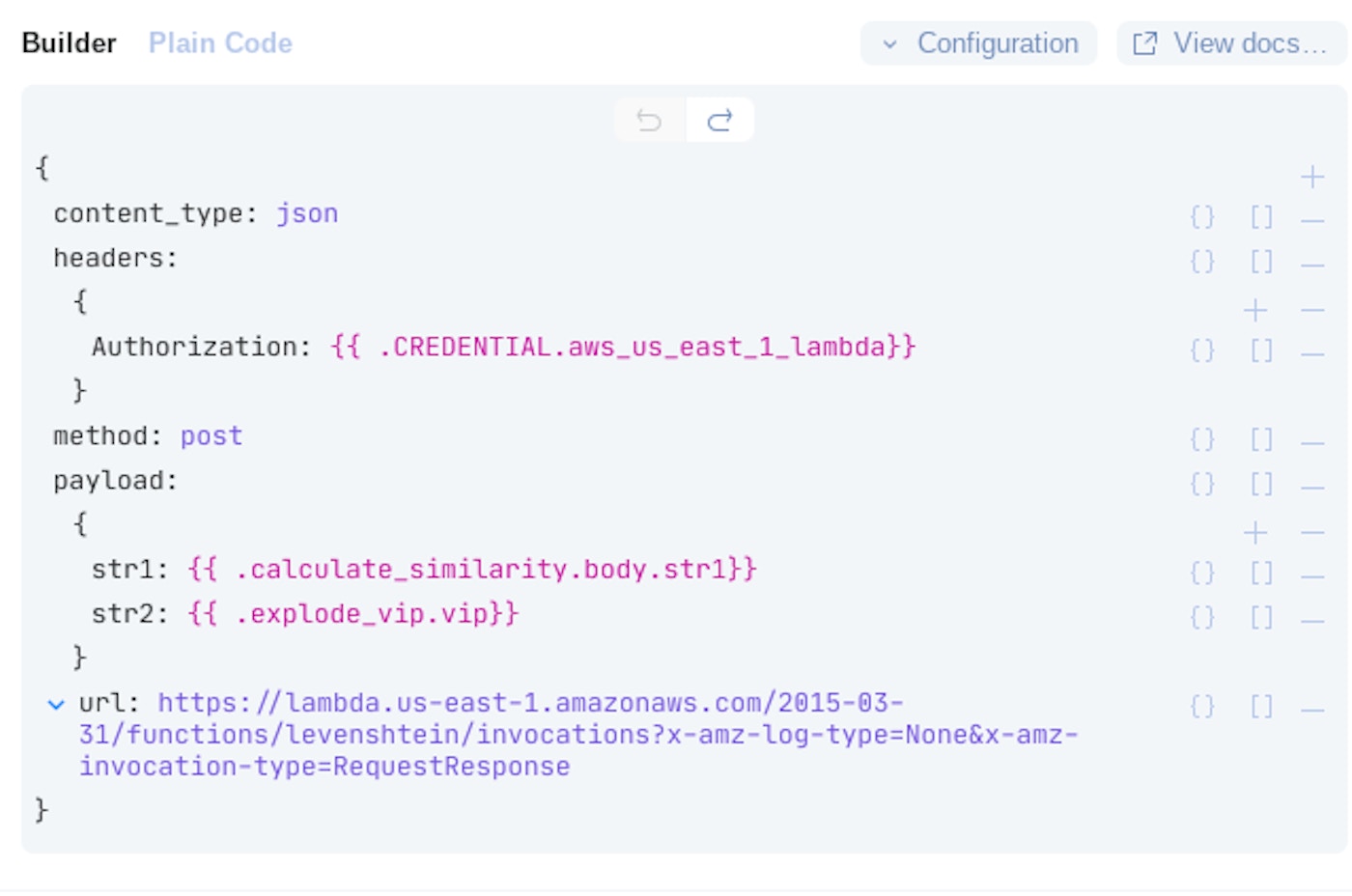Convert method value to an object
Screen dimensions: 1352x896
pos(1202,440)
